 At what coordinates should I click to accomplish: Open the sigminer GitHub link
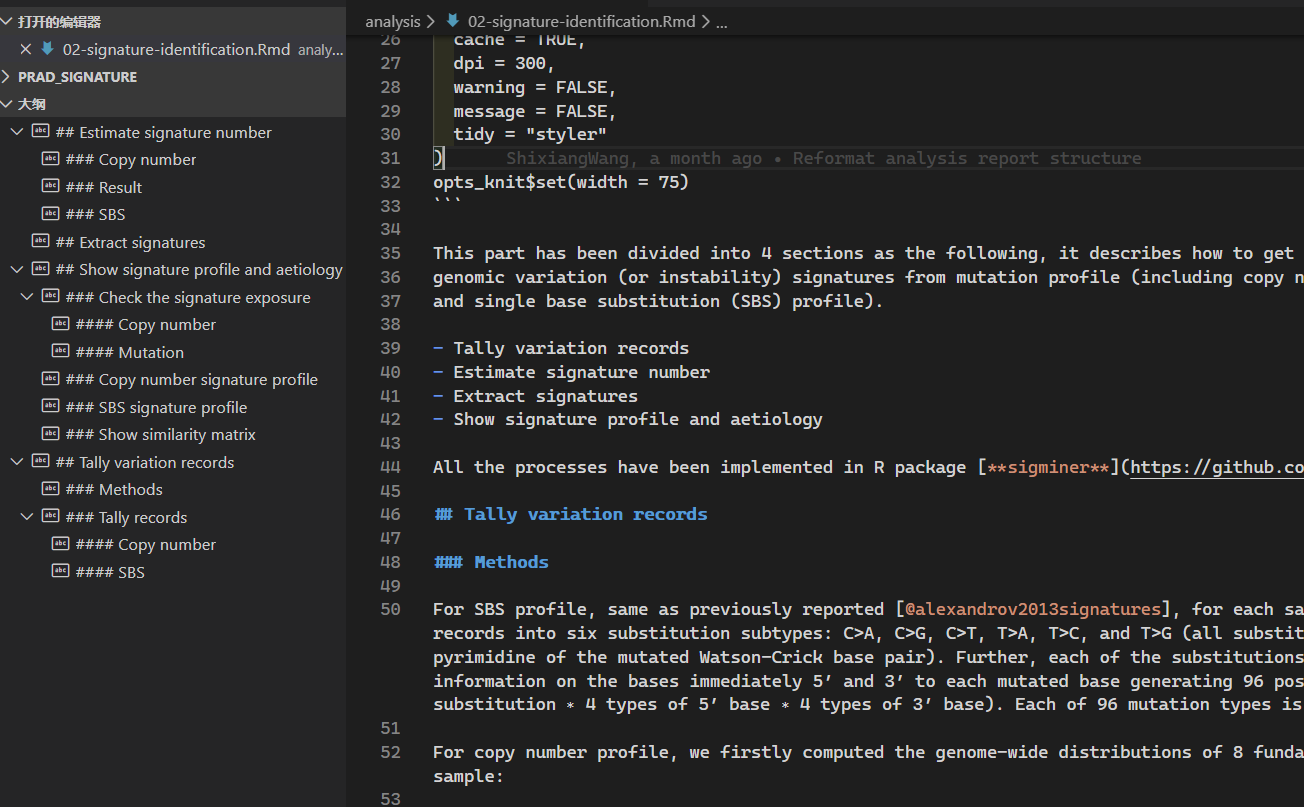(1216, 466)
